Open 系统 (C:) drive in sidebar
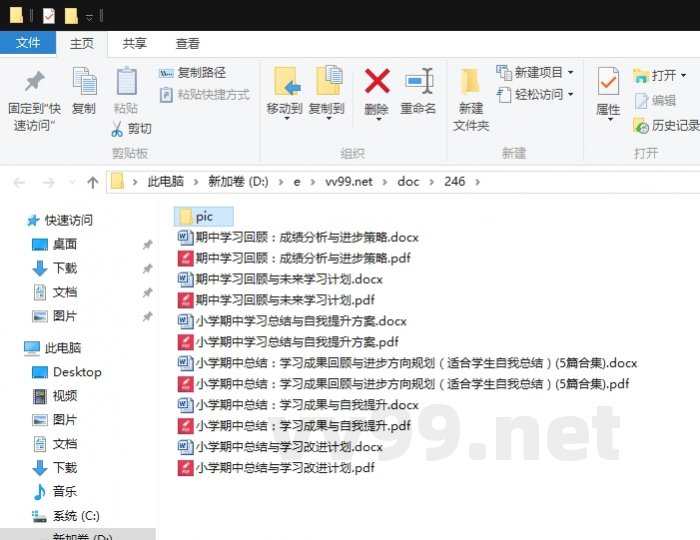The width and height of the screenshot is (700, 540). (65, 516)
